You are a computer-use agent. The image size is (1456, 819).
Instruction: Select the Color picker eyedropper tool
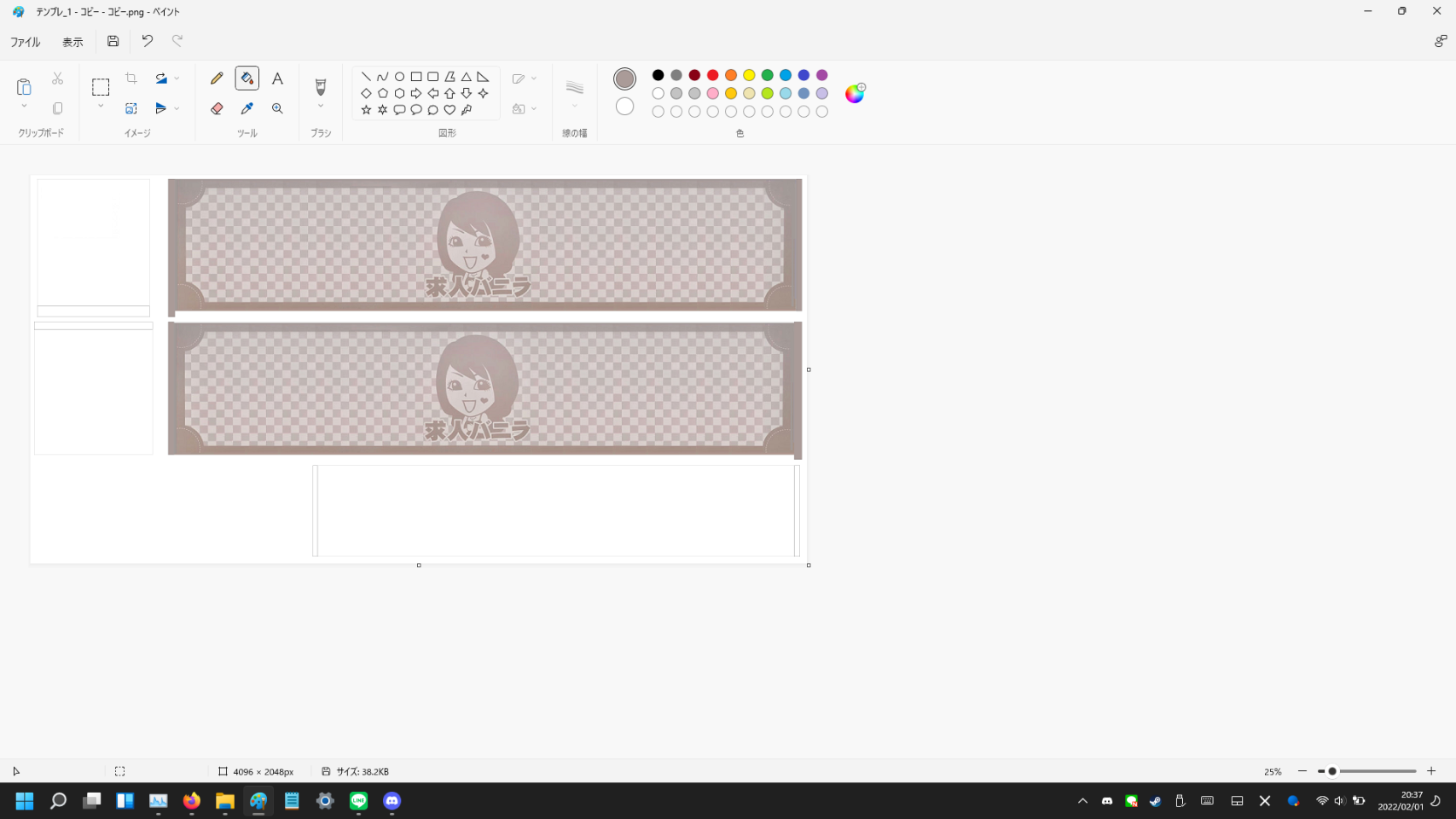[x=247, y=108]
